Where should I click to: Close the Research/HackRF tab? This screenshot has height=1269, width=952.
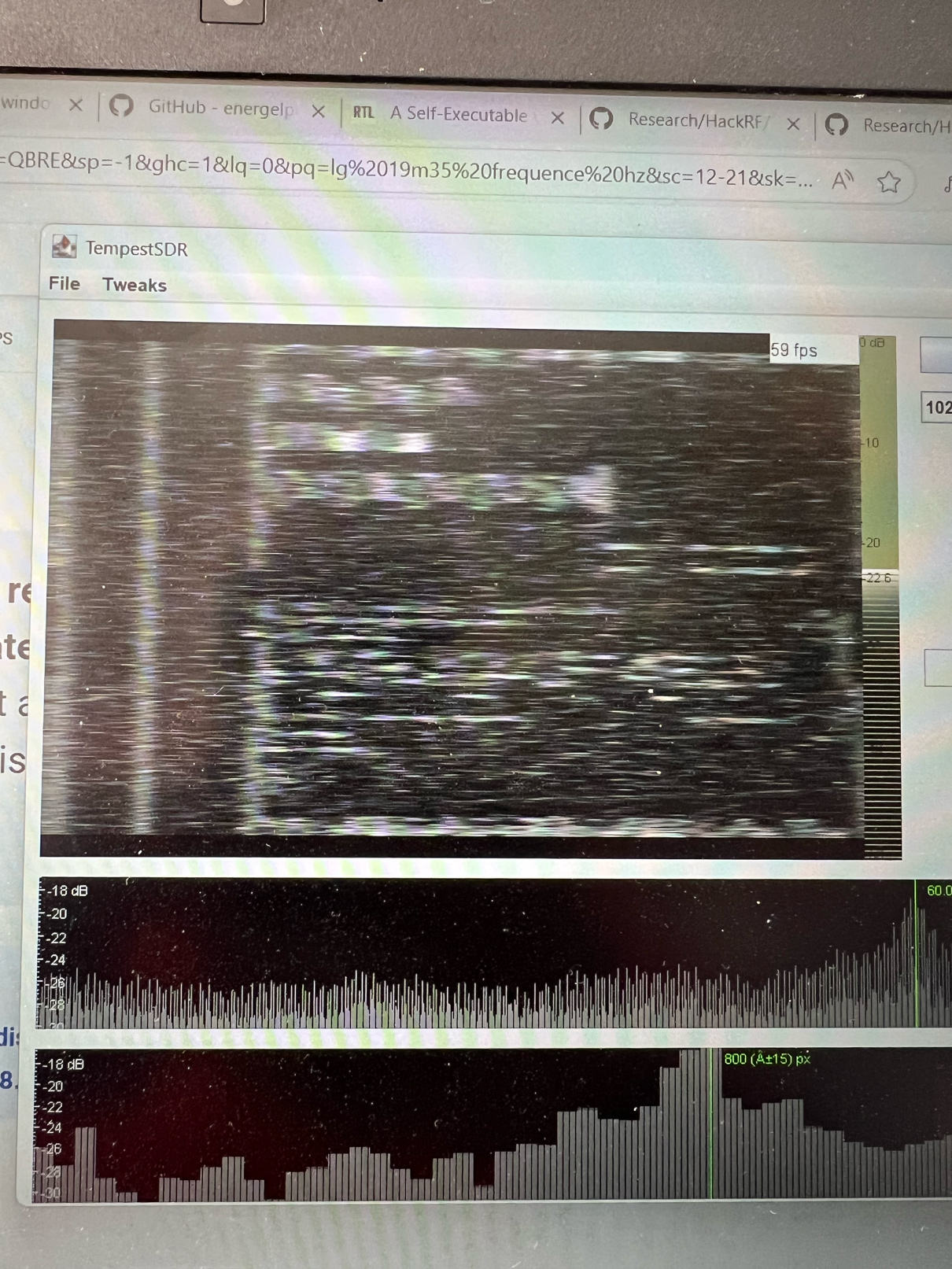(793, 124)
